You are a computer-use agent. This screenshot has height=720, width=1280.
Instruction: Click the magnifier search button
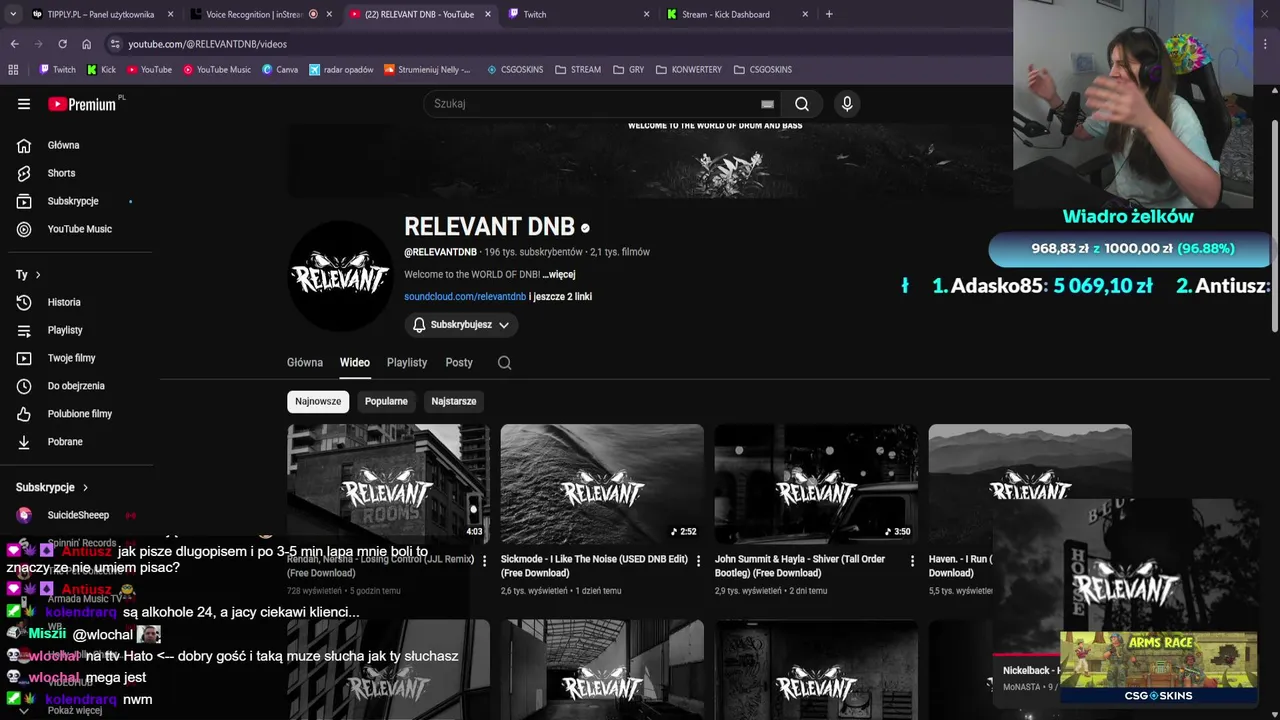tap(802, 104)
